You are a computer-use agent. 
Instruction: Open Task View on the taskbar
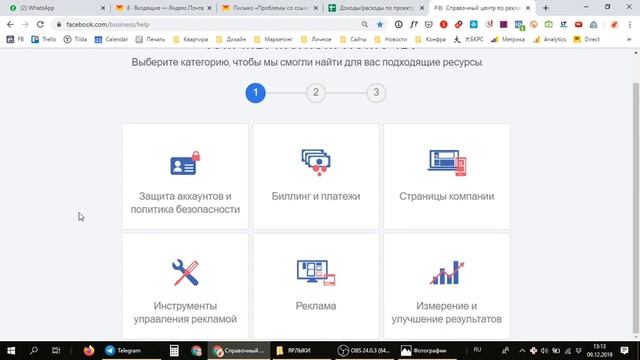56,351
